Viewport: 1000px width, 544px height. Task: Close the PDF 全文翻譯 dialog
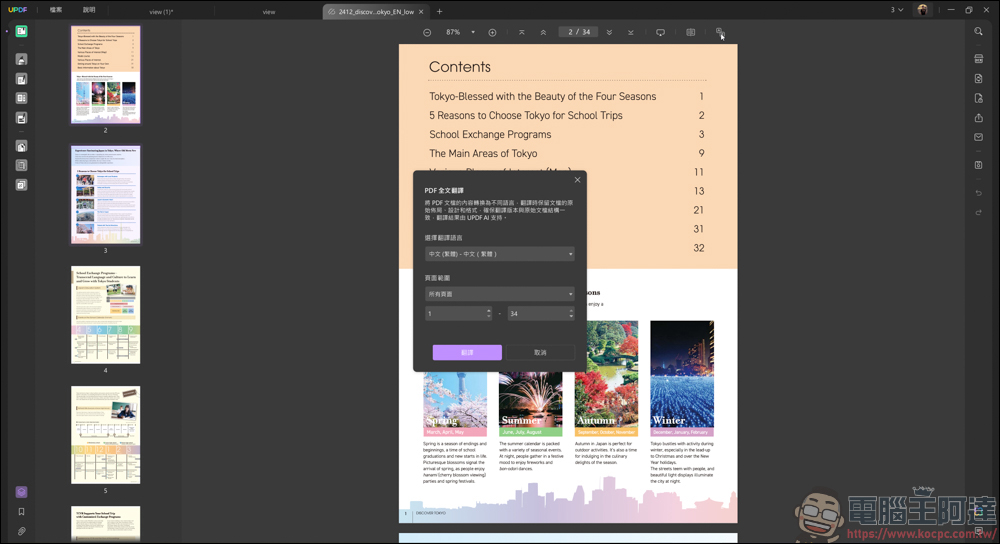point(577,180)
